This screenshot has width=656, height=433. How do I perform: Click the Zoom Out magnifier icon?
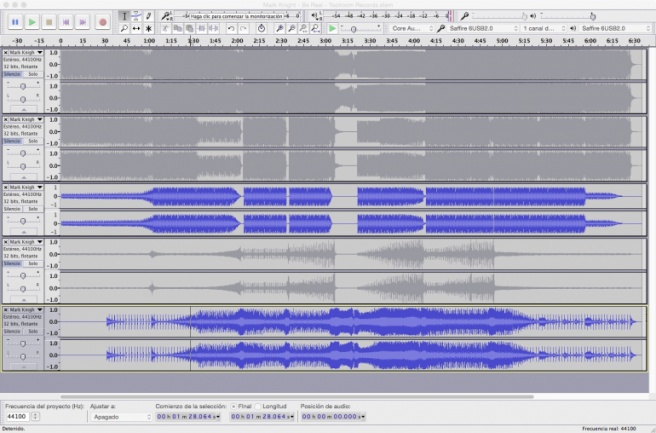point(292,28)
